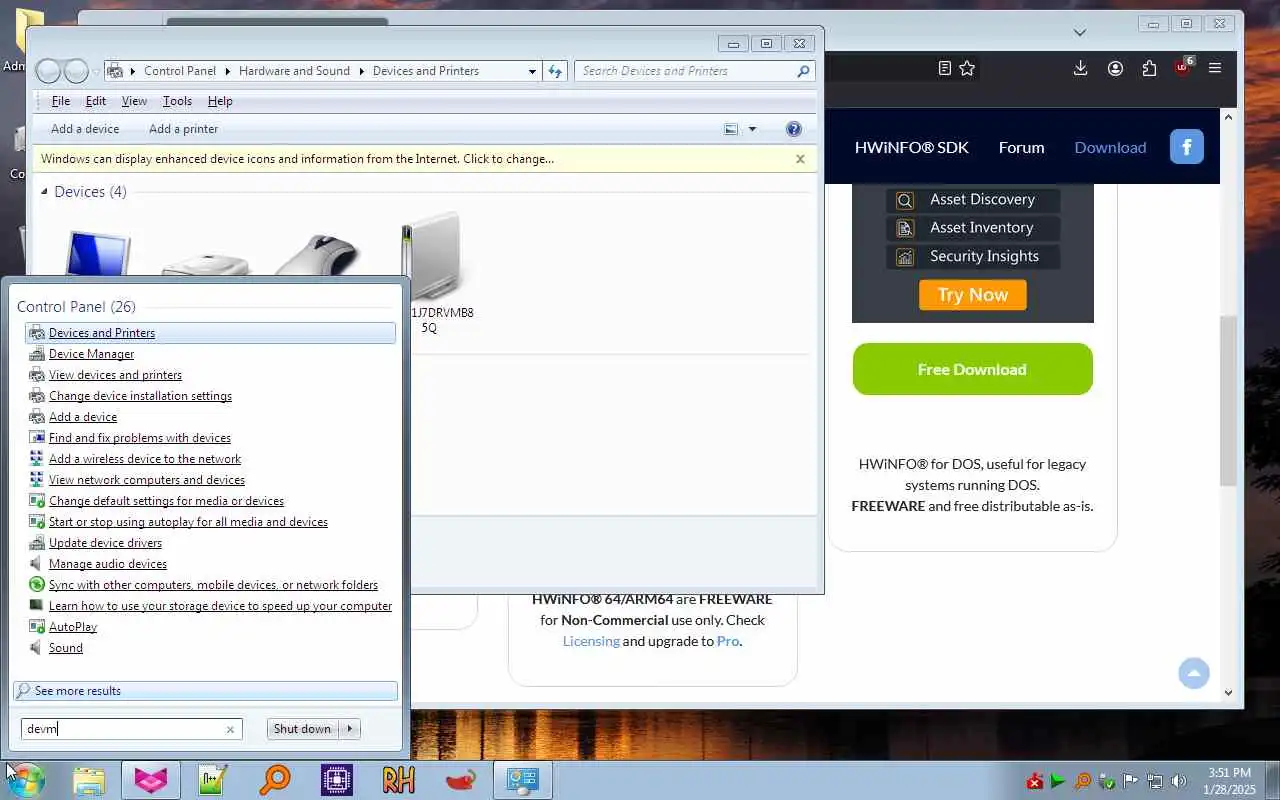This screenshot has width=1280, height=800.
Task: Open browser Downloads panel icon
Action: [1080, 68]
